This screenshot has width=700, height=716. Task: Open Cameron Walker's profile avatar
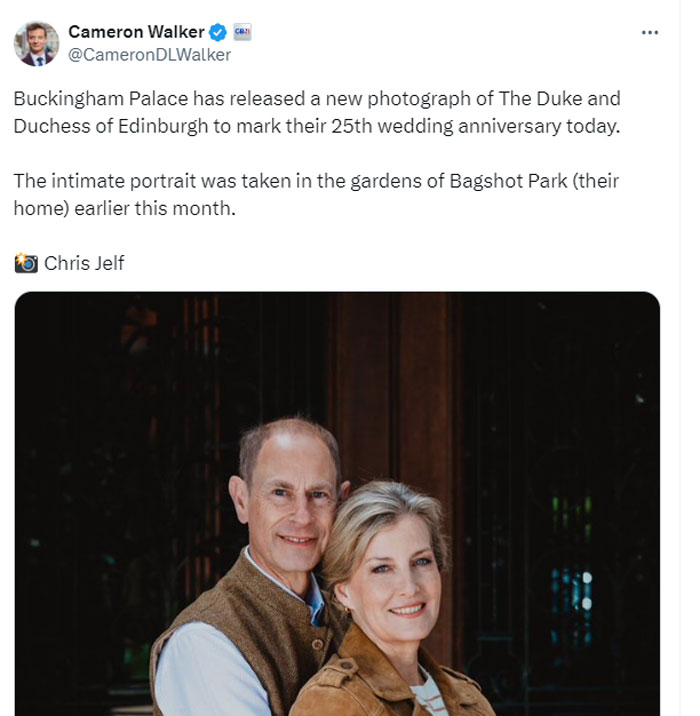coord(37,44)
